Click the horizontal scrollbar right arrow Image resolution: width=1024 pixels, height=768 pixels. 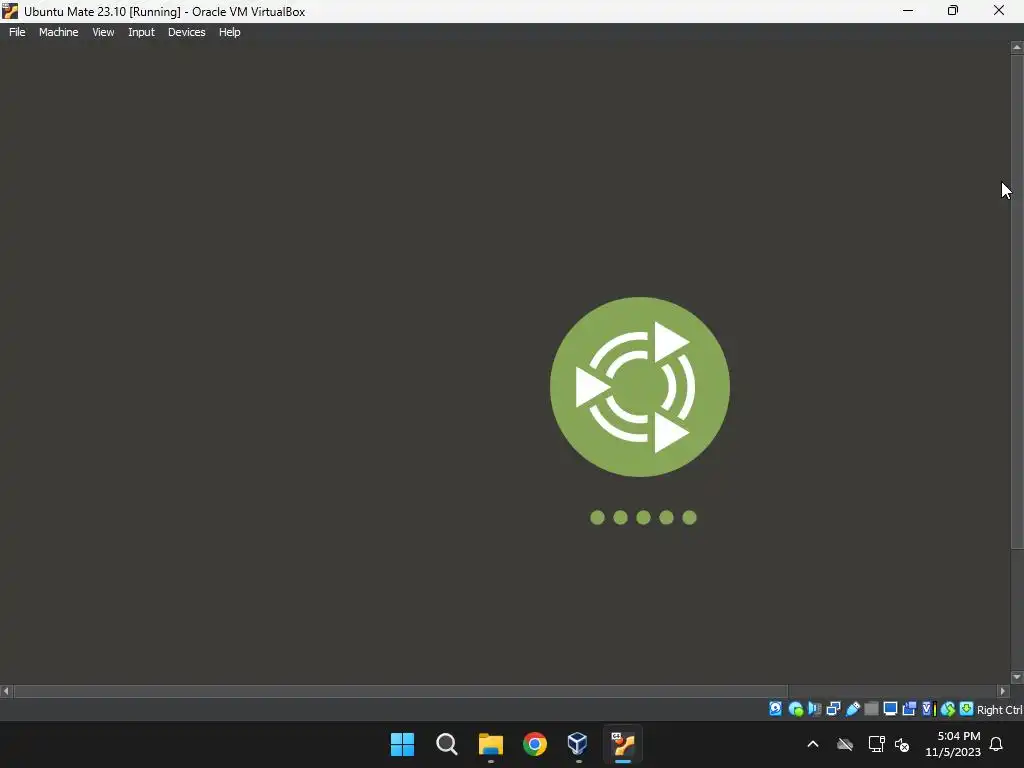pos(1003,691)
